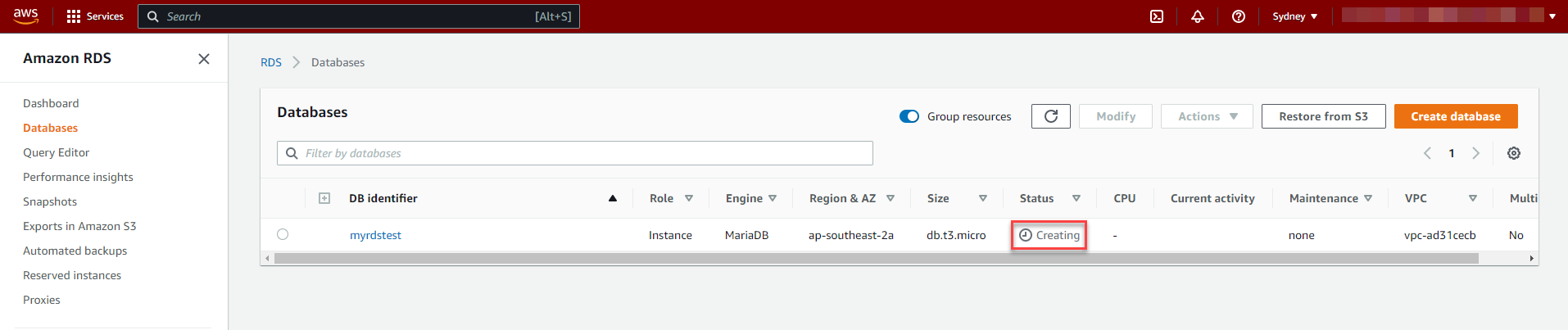Image resolution: width=1568 pixels, height=330 pixels.
Task: Open Dashboard in the sidebar
Action: tap(51, 103)
